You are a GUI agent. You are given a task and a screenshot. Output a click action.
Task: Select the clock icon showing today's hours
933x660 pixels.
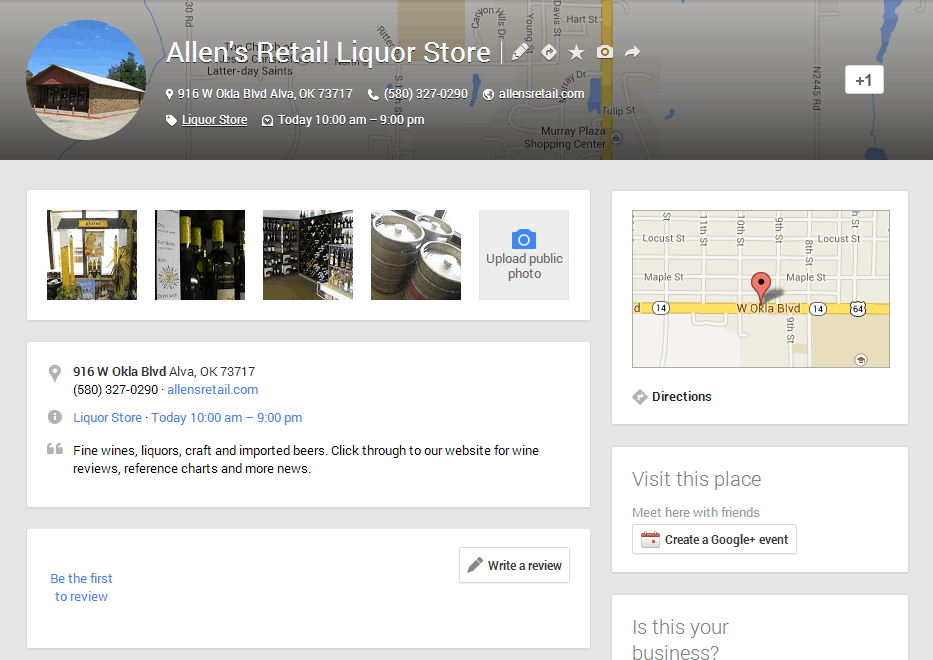pos(267,119)
